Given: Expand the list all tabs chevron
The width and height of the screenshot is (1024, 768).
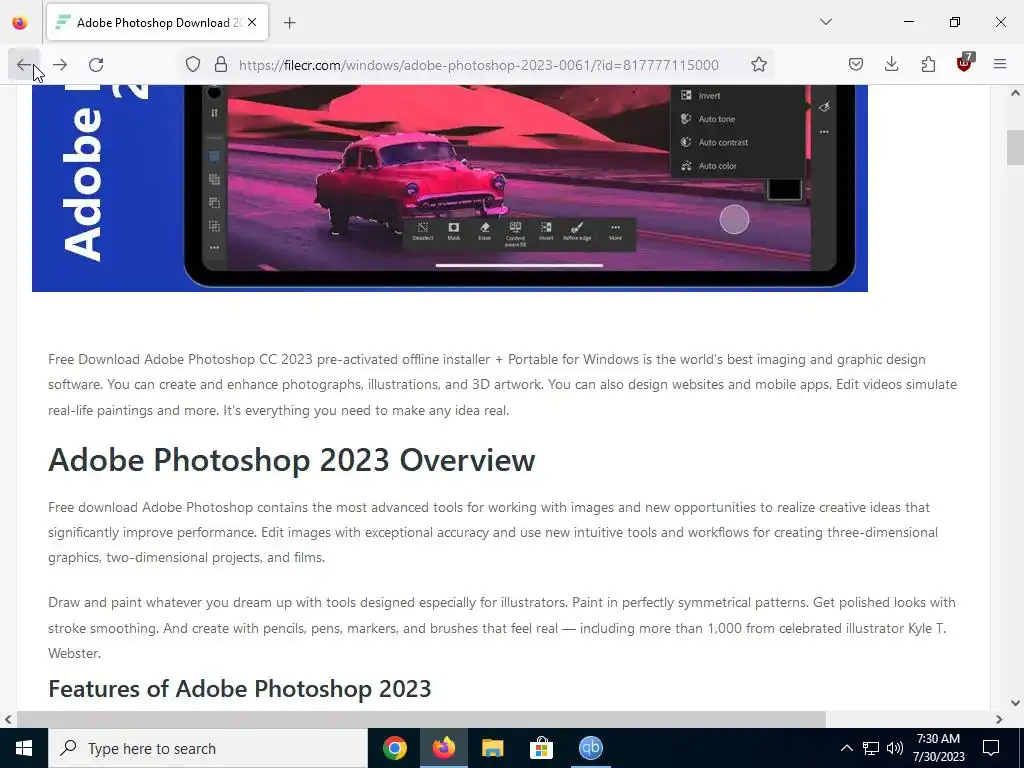Looking at the screenshot, I should tap(826, 22).
